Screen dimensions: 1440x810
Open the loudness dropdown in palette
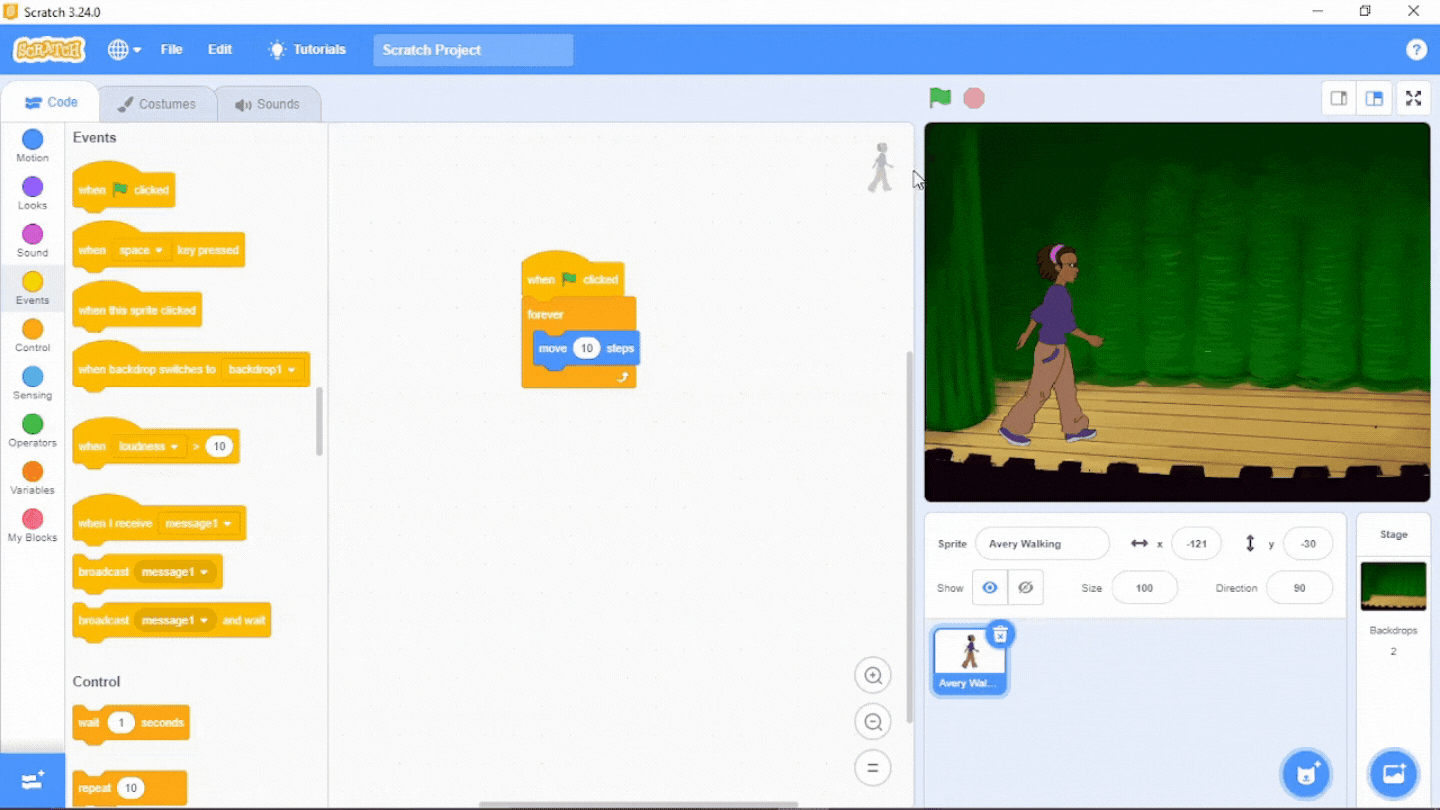(148, 446)
